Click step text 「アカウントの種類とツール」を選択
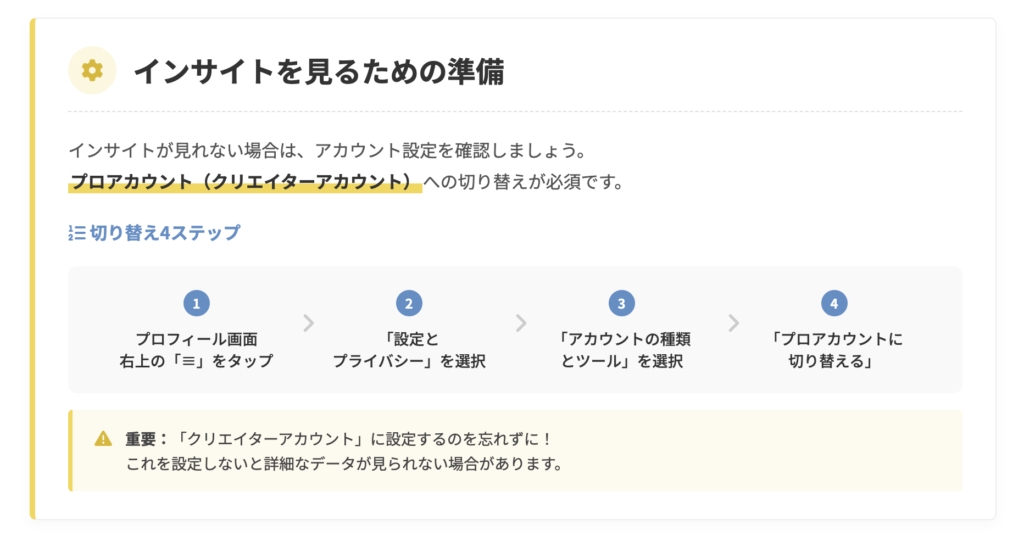 pyautogui.click(x=621, y=350)
